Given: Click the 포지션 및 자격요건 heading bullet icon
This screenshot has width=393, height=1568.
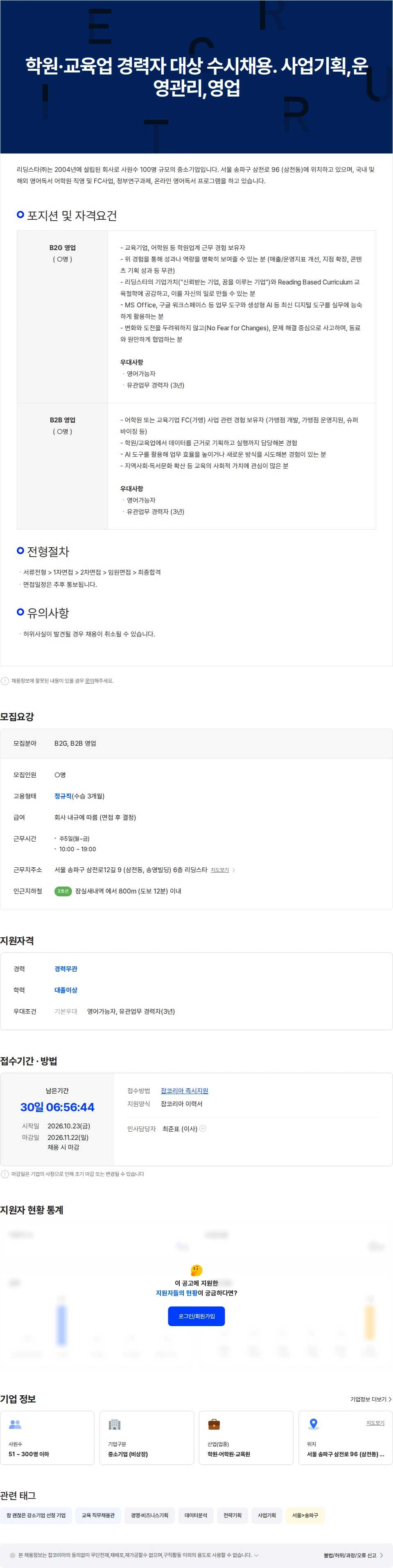Looking at the screenshot, I should click(20, 214).
